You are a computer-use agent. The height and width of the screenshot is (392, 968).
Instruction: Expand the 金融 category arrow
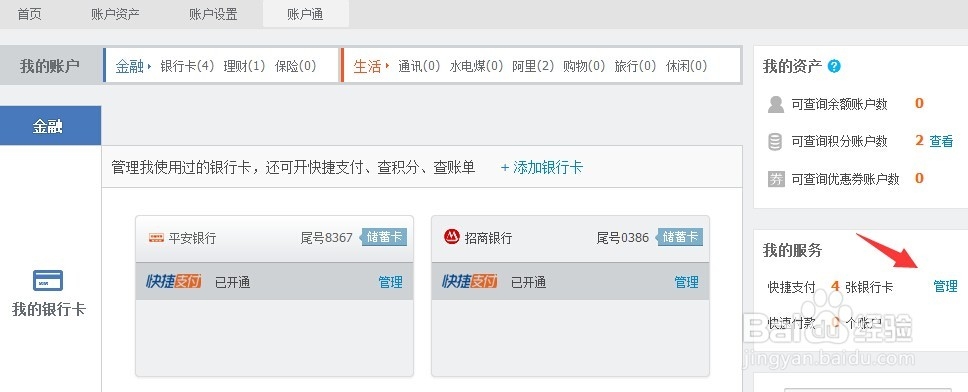[149, 65]
